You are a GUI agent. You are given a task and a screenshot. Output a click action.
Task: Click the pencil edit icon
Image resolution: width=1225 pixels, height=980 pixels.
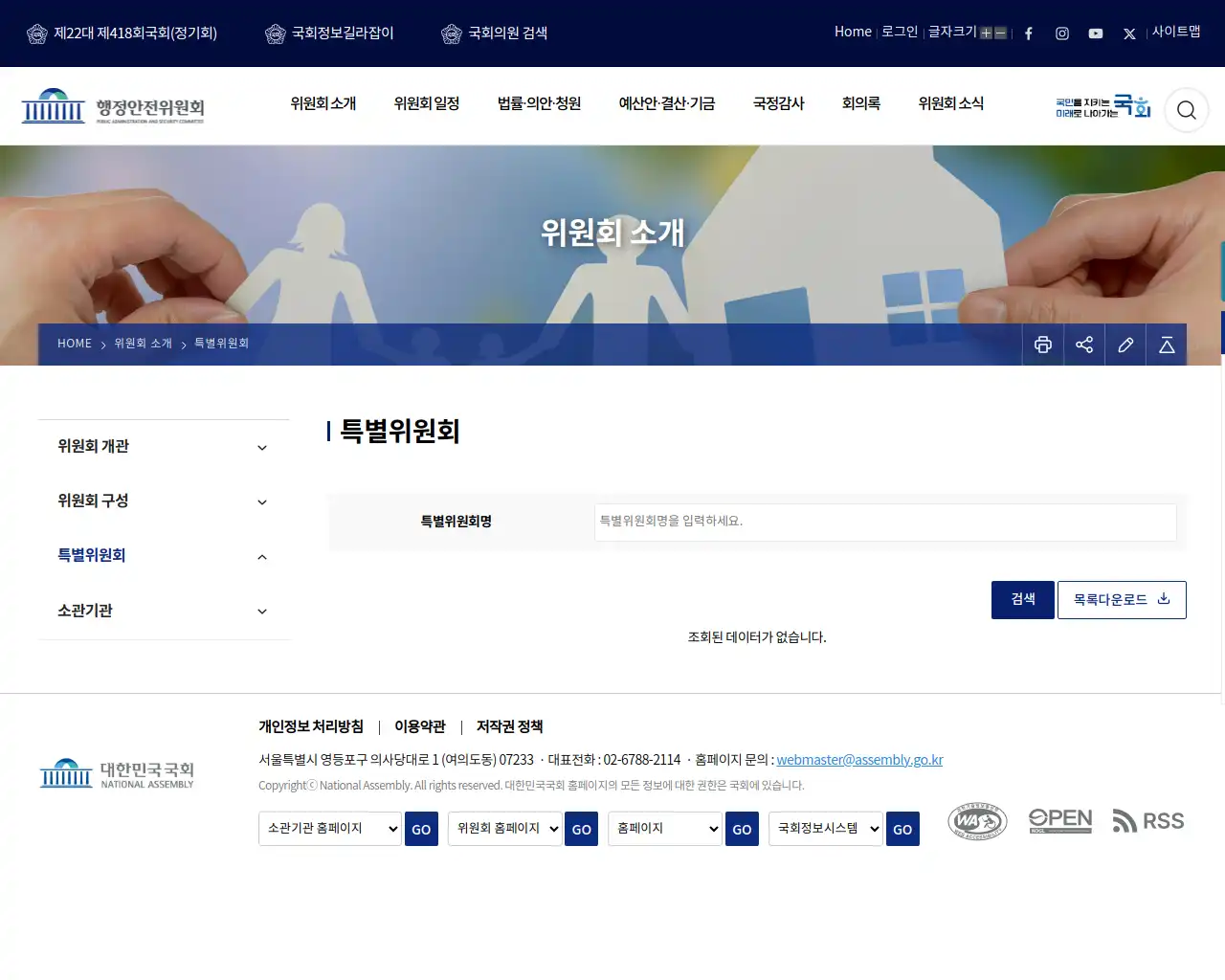[x=1125, y=345]
